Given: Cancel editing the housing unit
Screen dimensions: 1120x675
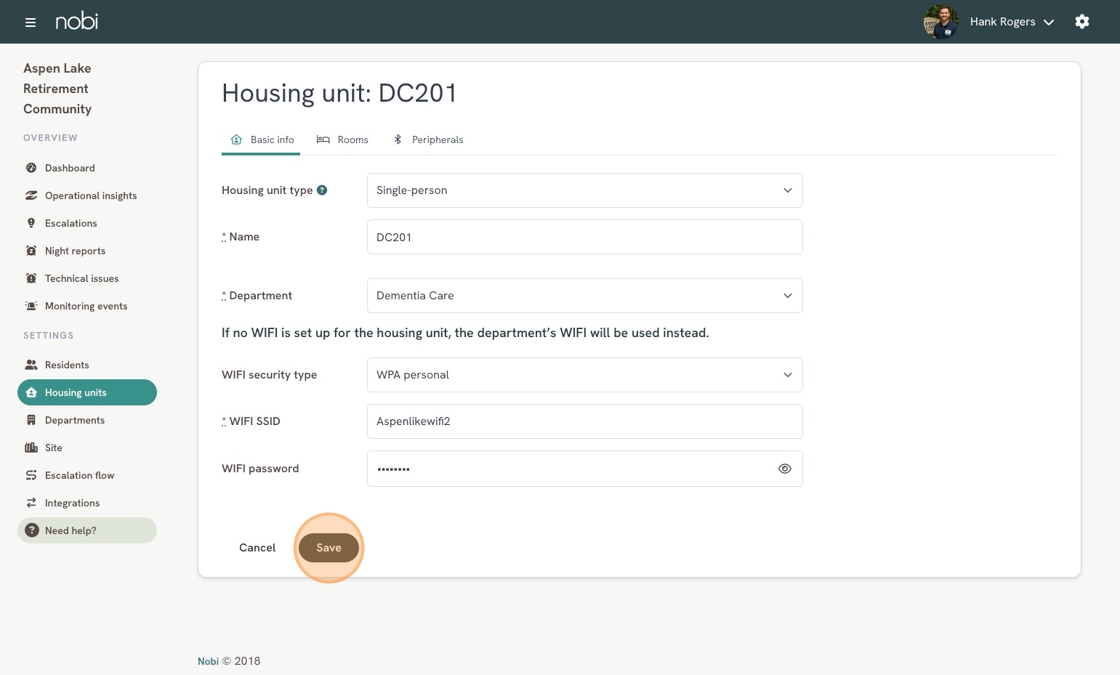Looking at the screenshot, I should 257,548.
